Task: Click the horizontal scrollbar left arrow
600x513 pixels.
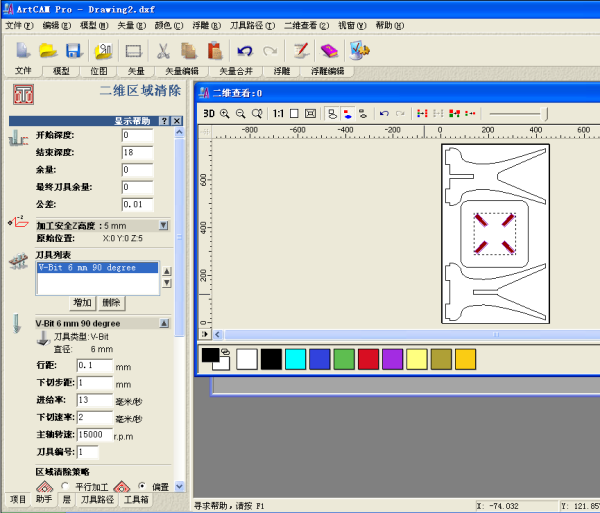Action: point(218,334)
